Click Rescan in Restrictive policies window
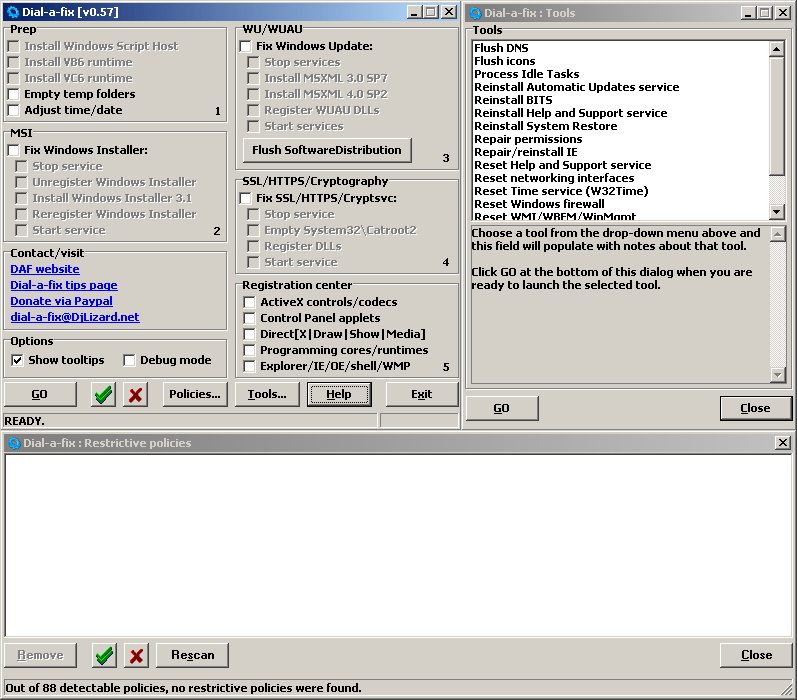The height and width of the screenshot is (700, 797). [x=192, y=655]
